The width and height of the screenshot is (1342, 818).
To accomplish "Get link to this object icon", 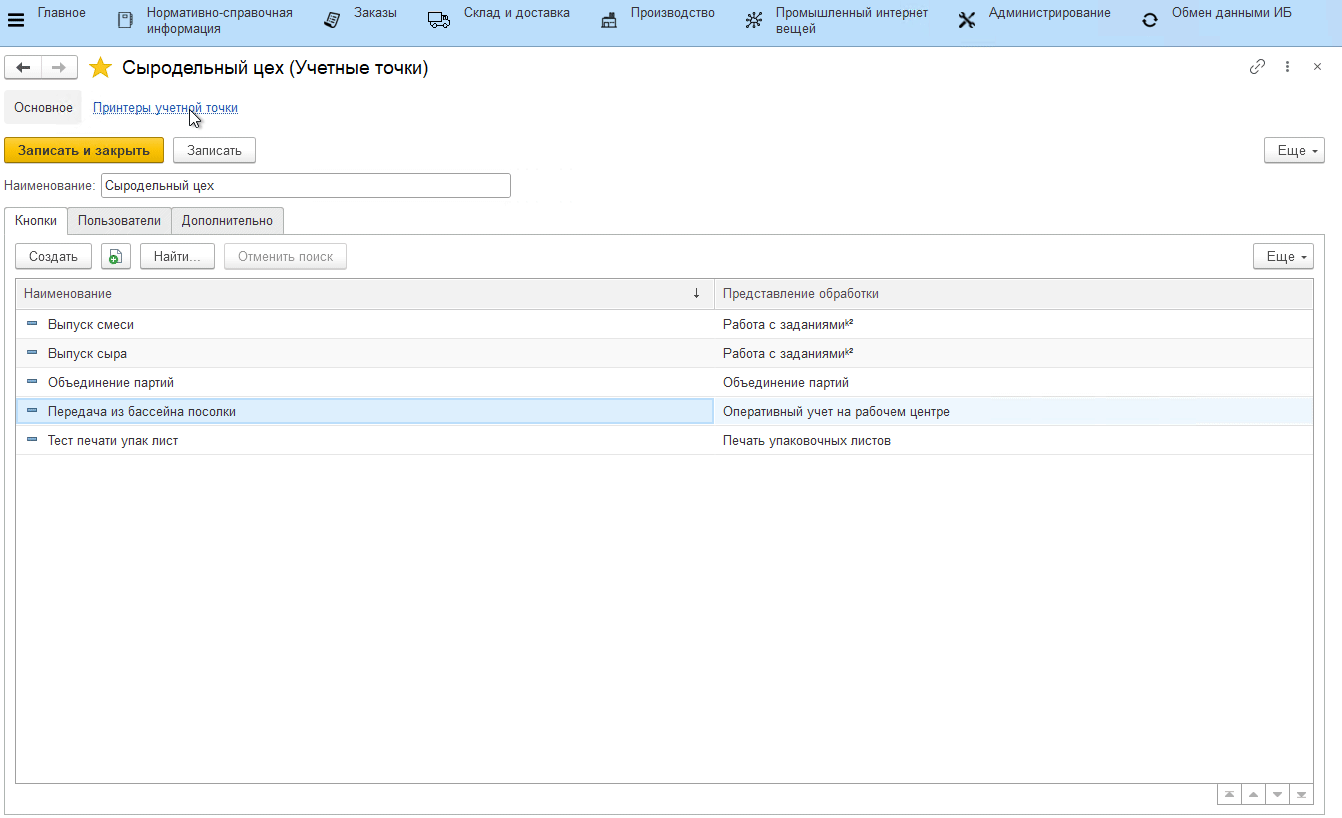I will 1257,67.
